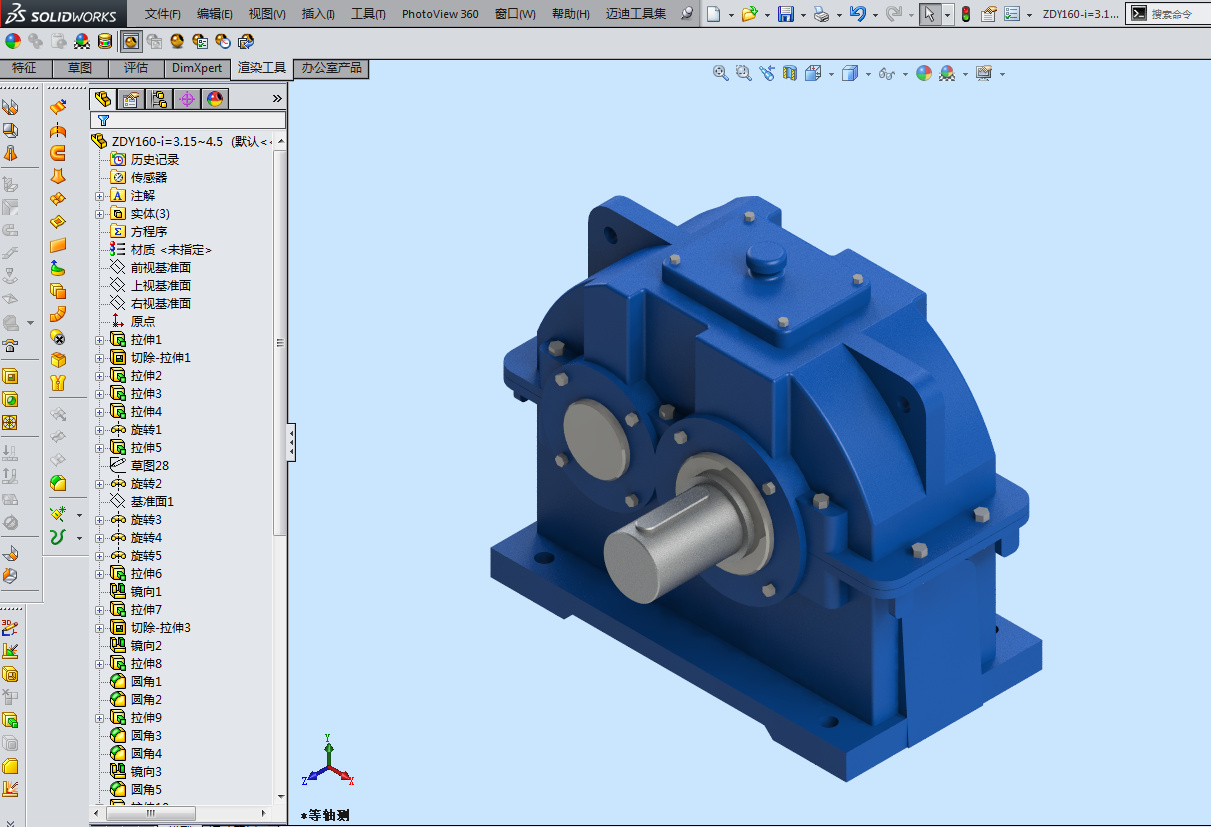Switch to the DimXpert command tab
This screenshot has width=1211, height=827.
pyautogui.click(x=197, y=68)
